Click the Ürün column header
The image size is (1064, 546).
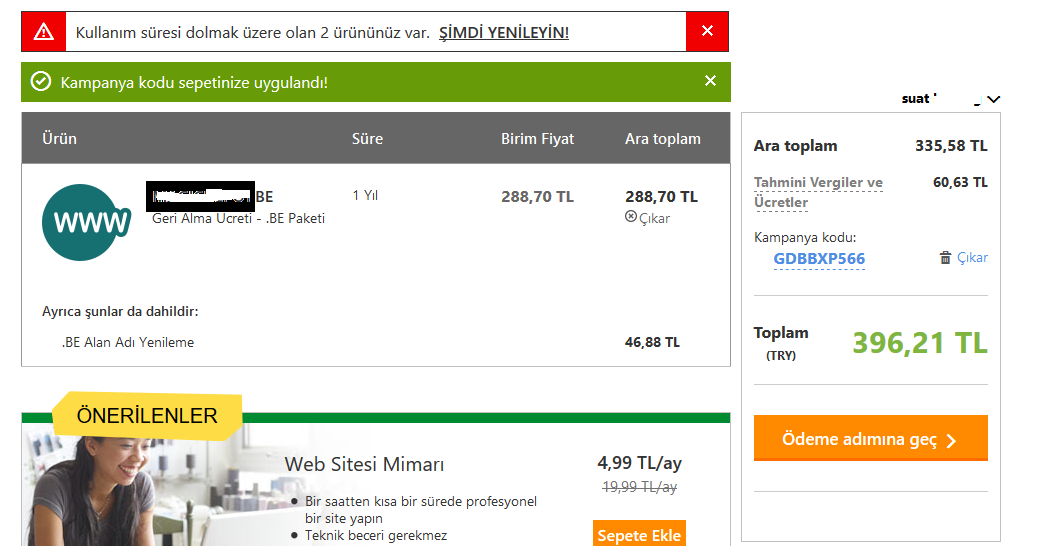click(x=60, y=138)
